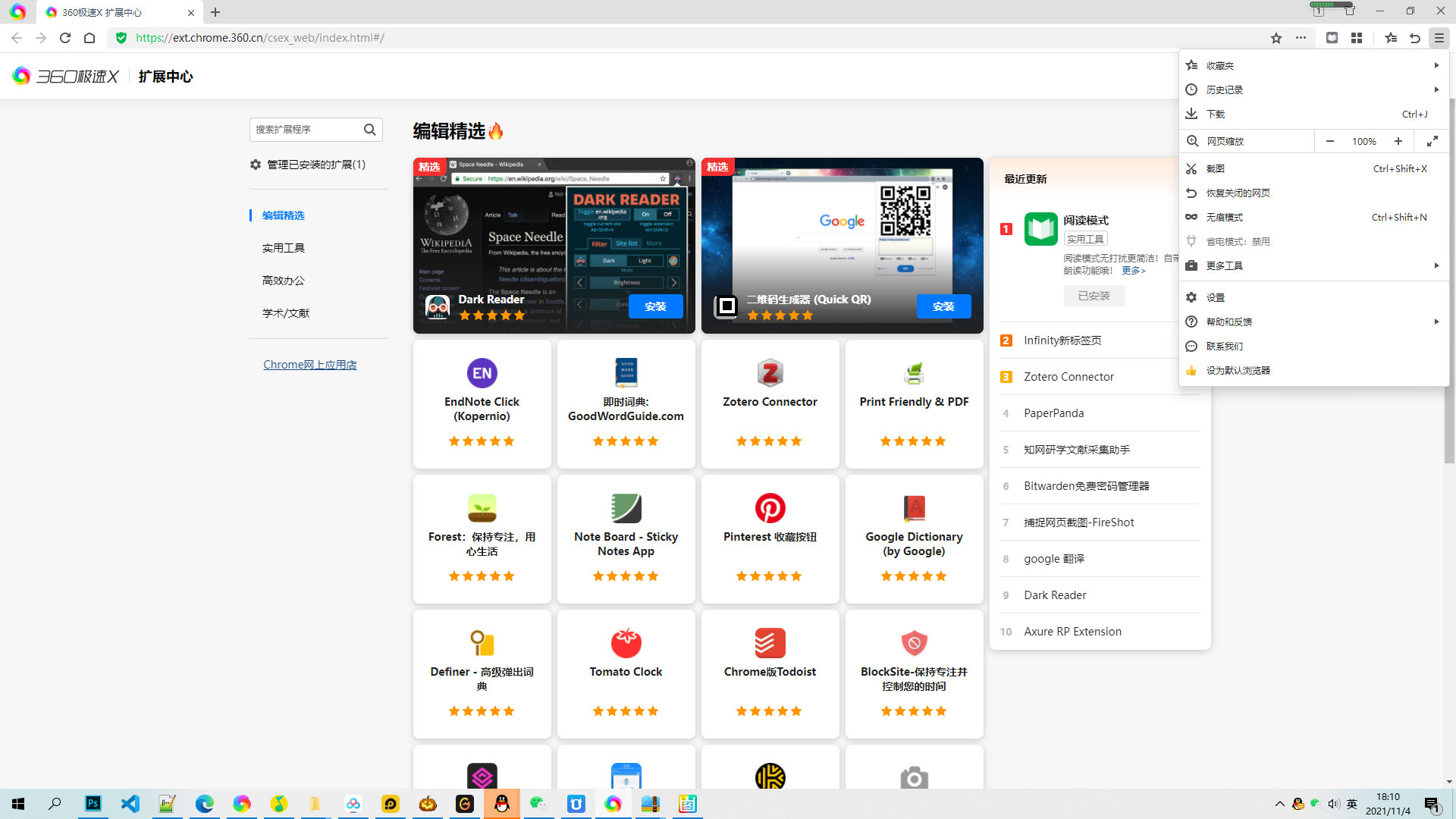Open the Chrome网上应用店 link
1456x819 pixels.
point(309,365)
